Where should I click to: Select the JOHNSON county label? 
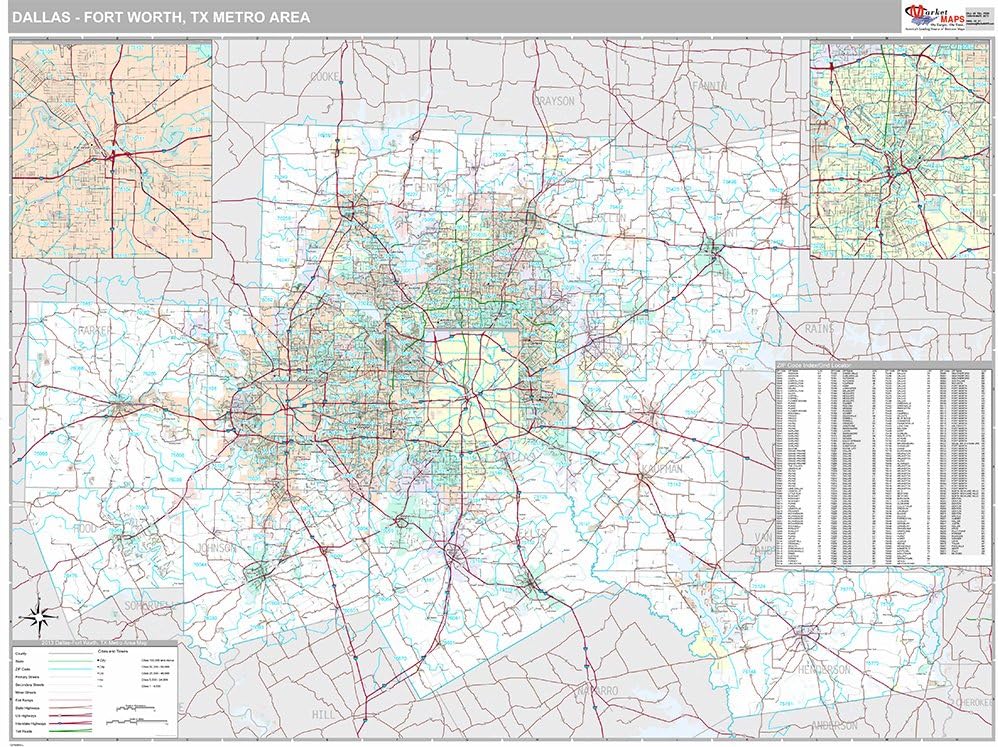click(x=216, y=548)
